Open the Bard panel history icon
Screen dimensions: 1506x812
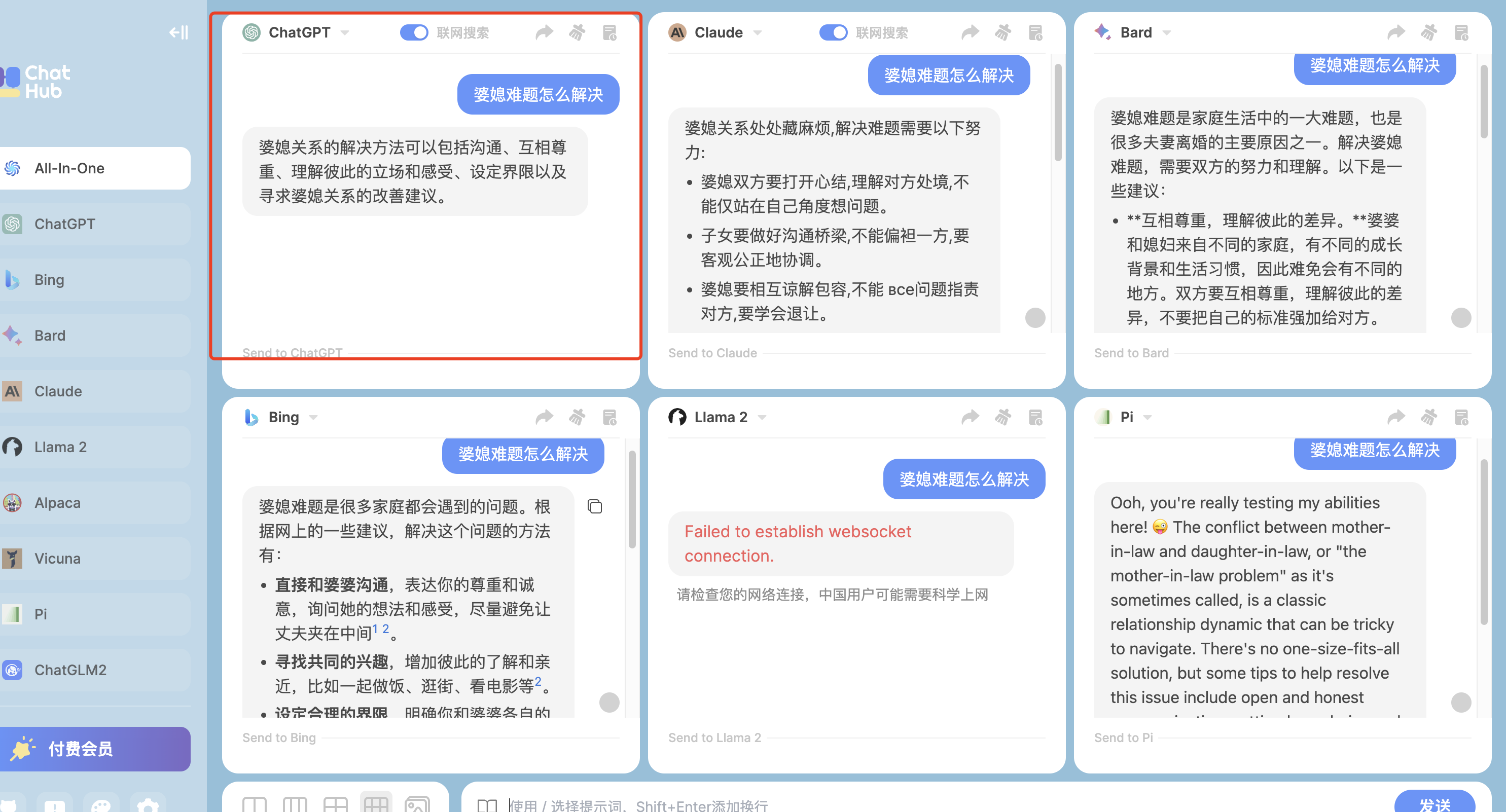pyautogui.click(x=1461, y=32)
